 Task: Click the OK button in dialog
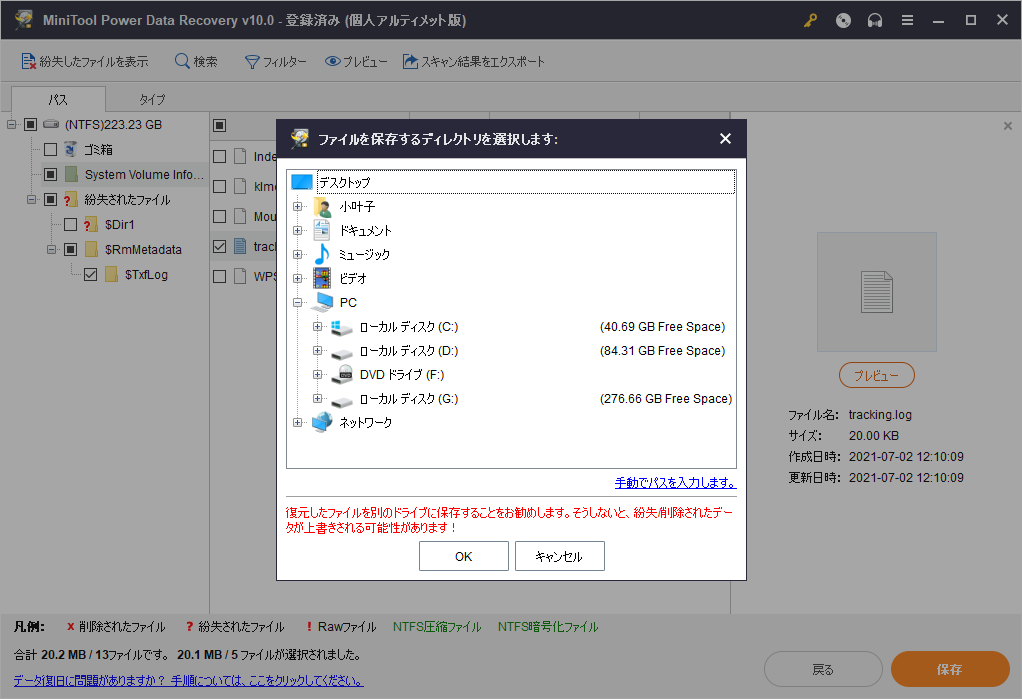[463, 557]
